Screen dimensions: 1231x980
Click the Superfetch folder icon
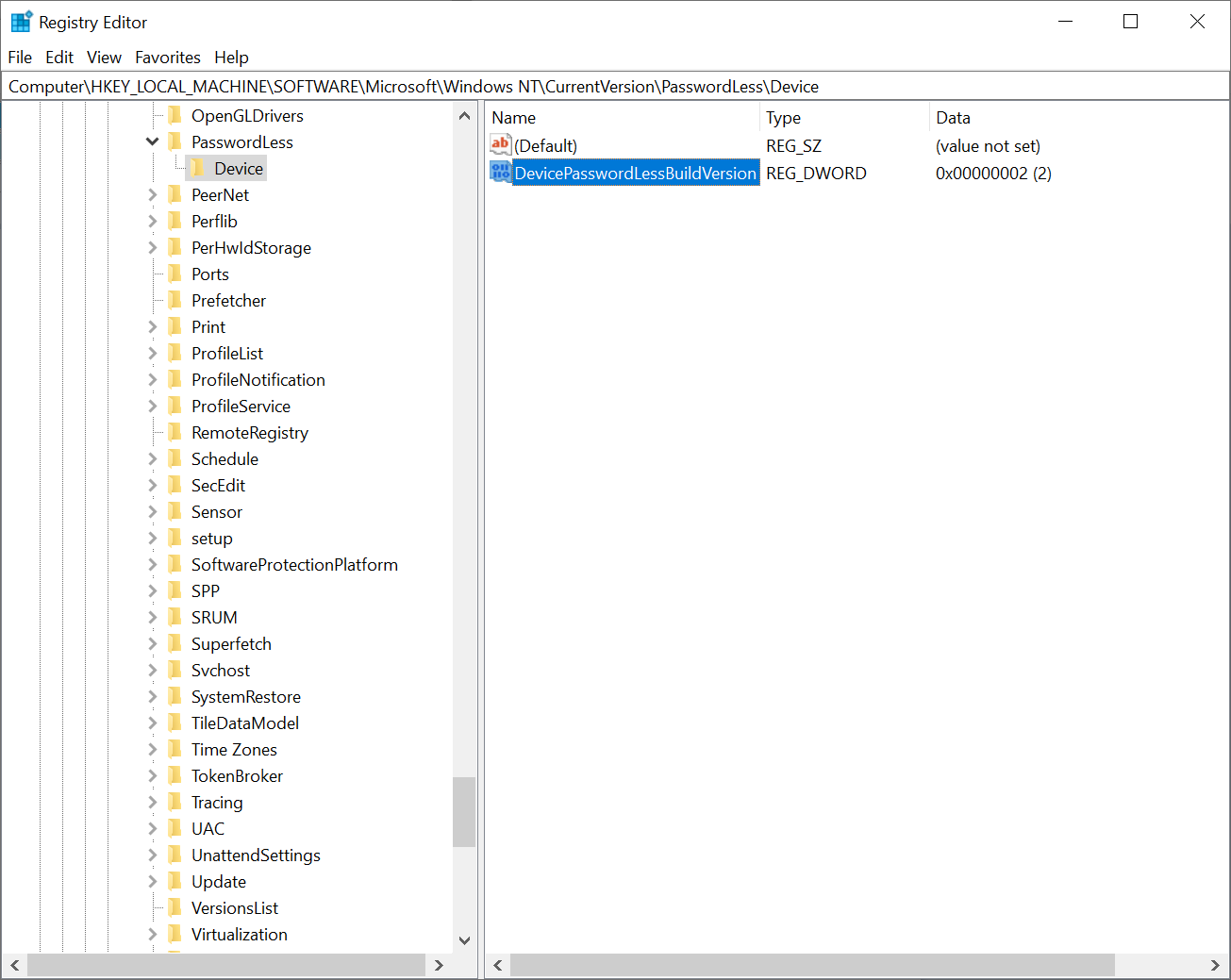click(175, 644)
